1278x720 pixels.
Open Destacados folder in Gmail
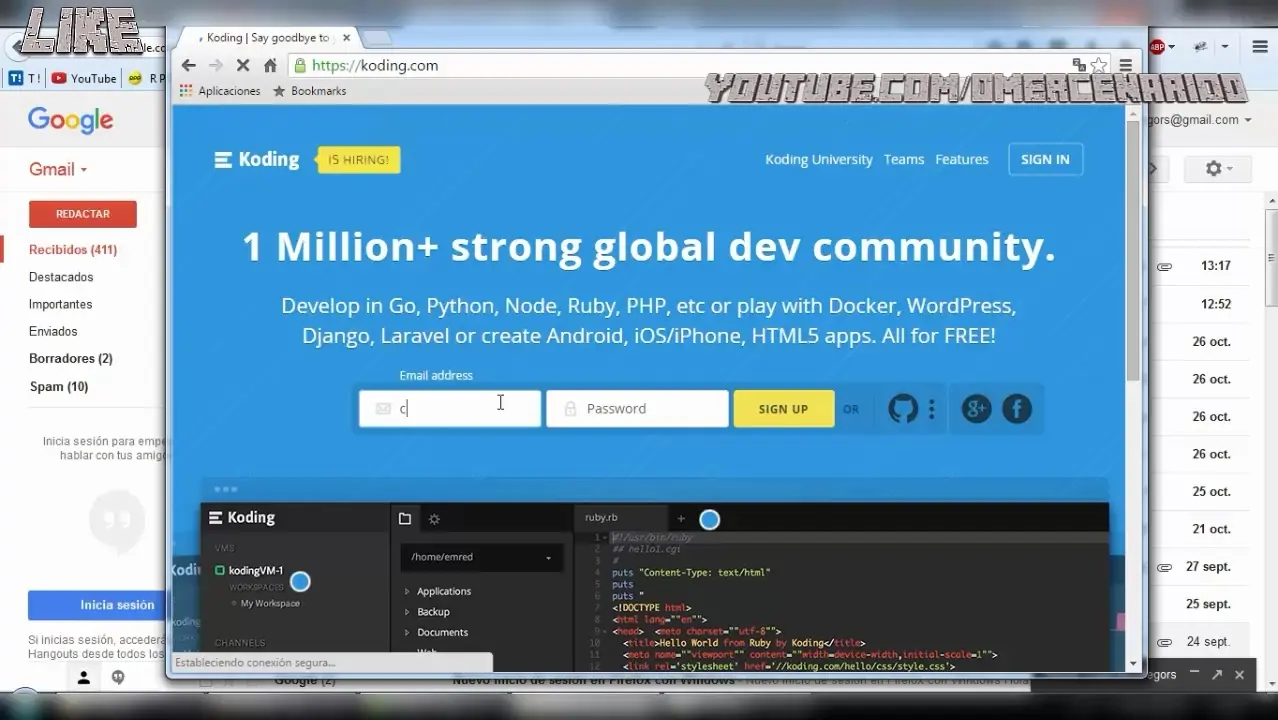pos(61,277)
